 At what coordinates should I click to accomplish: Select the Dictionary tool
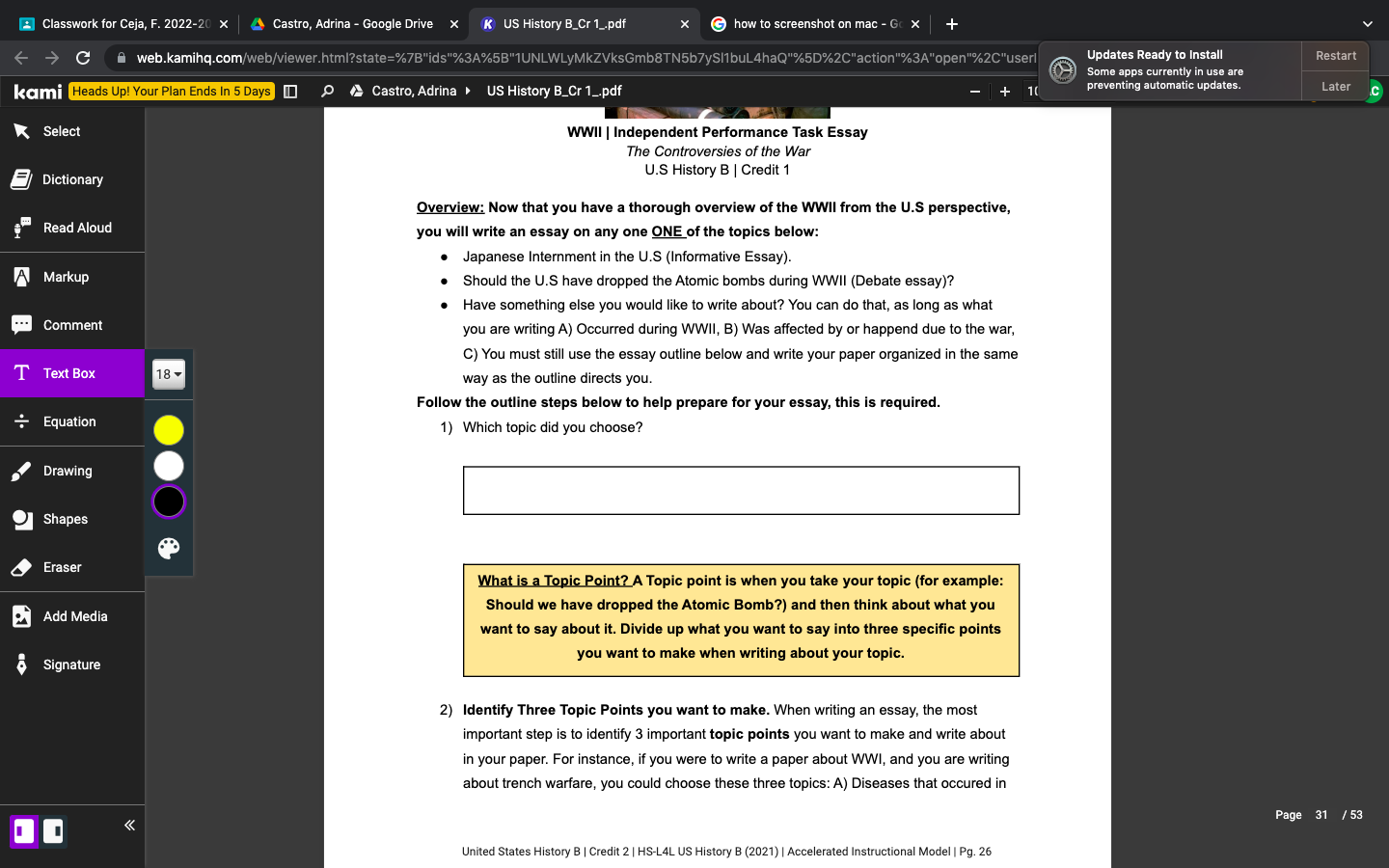pyautogui.click(x=71, y=179)
